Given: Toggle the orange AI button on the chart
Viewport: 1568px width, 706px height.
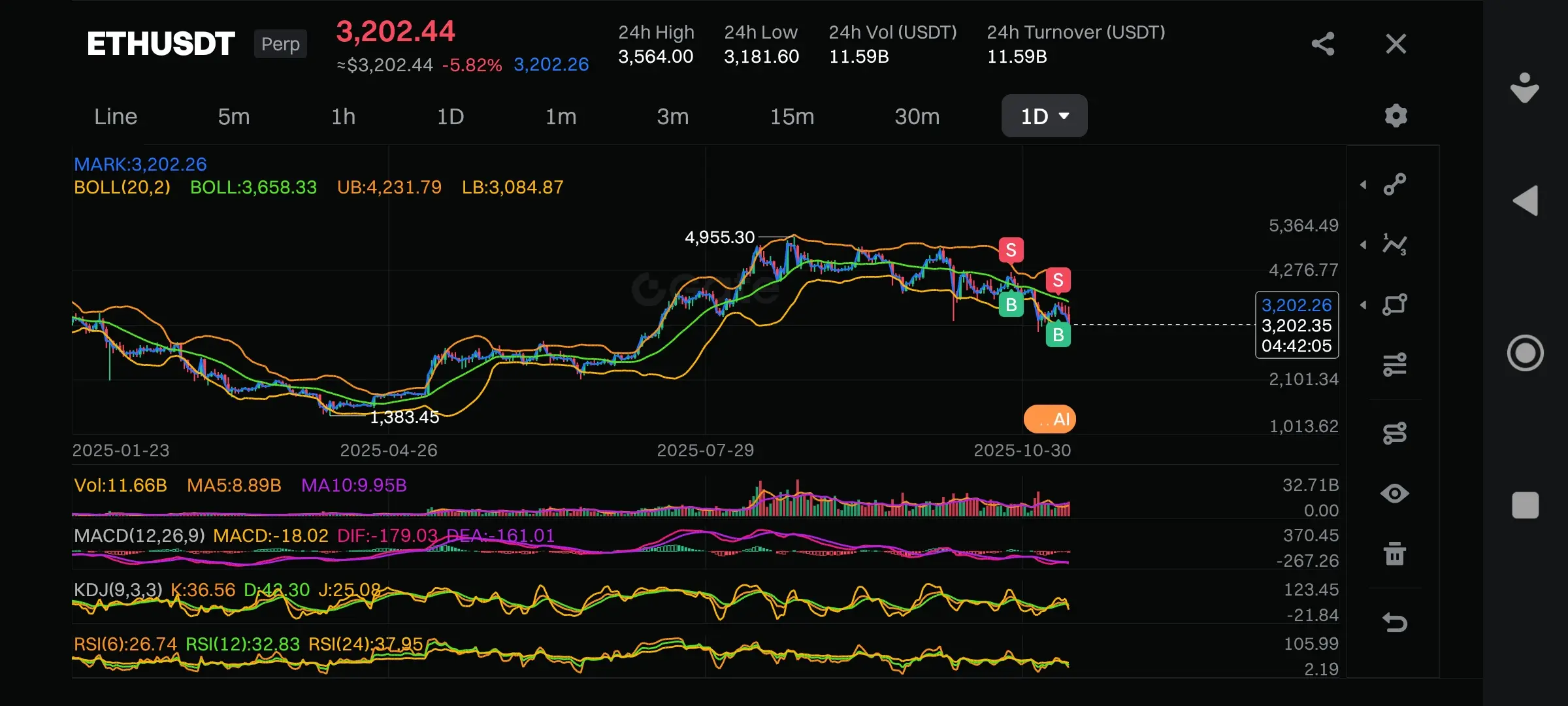Looking at the screenshot, I should (1050, 419).
